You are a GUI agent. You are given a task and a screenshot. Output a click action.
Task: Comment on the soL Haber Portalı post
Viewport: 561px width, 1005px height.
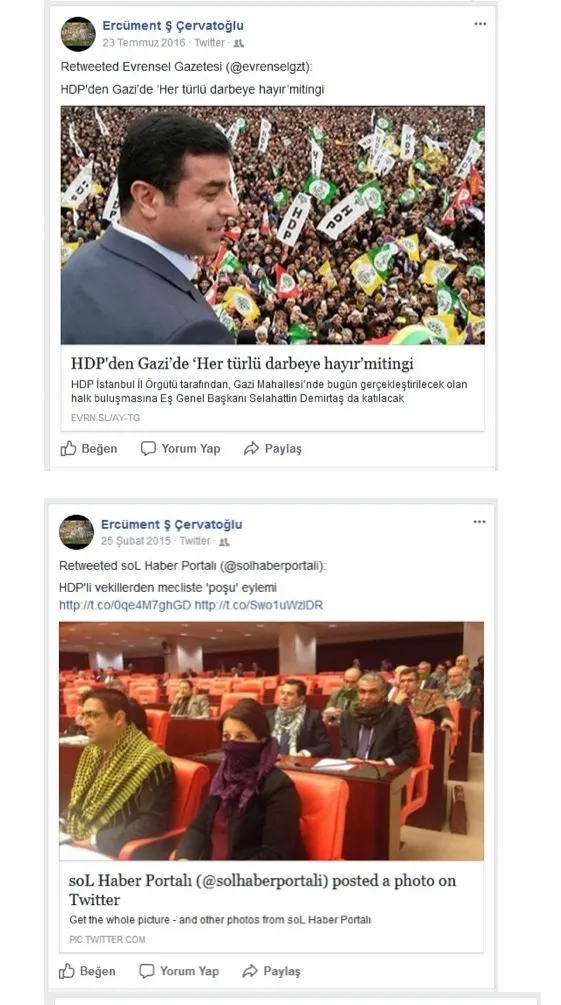(x=179, y=971)
